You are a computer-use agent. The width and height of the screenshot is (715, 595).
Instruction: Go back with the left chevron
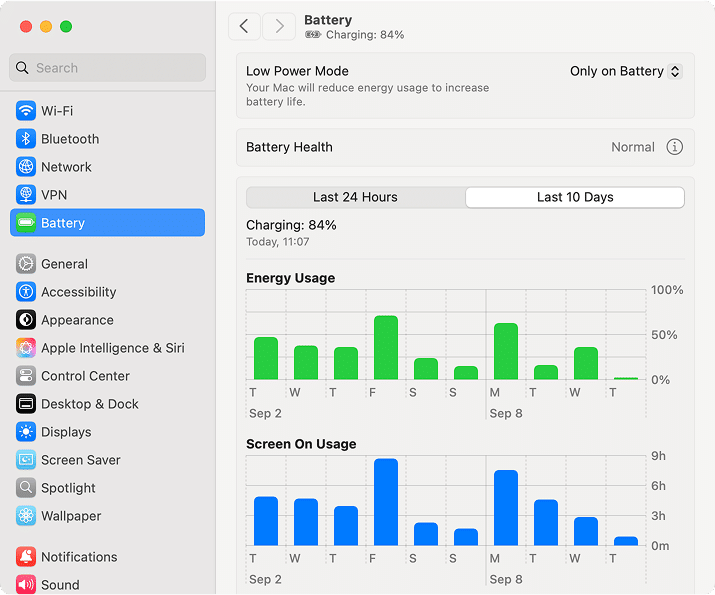[x=244, y=26]
